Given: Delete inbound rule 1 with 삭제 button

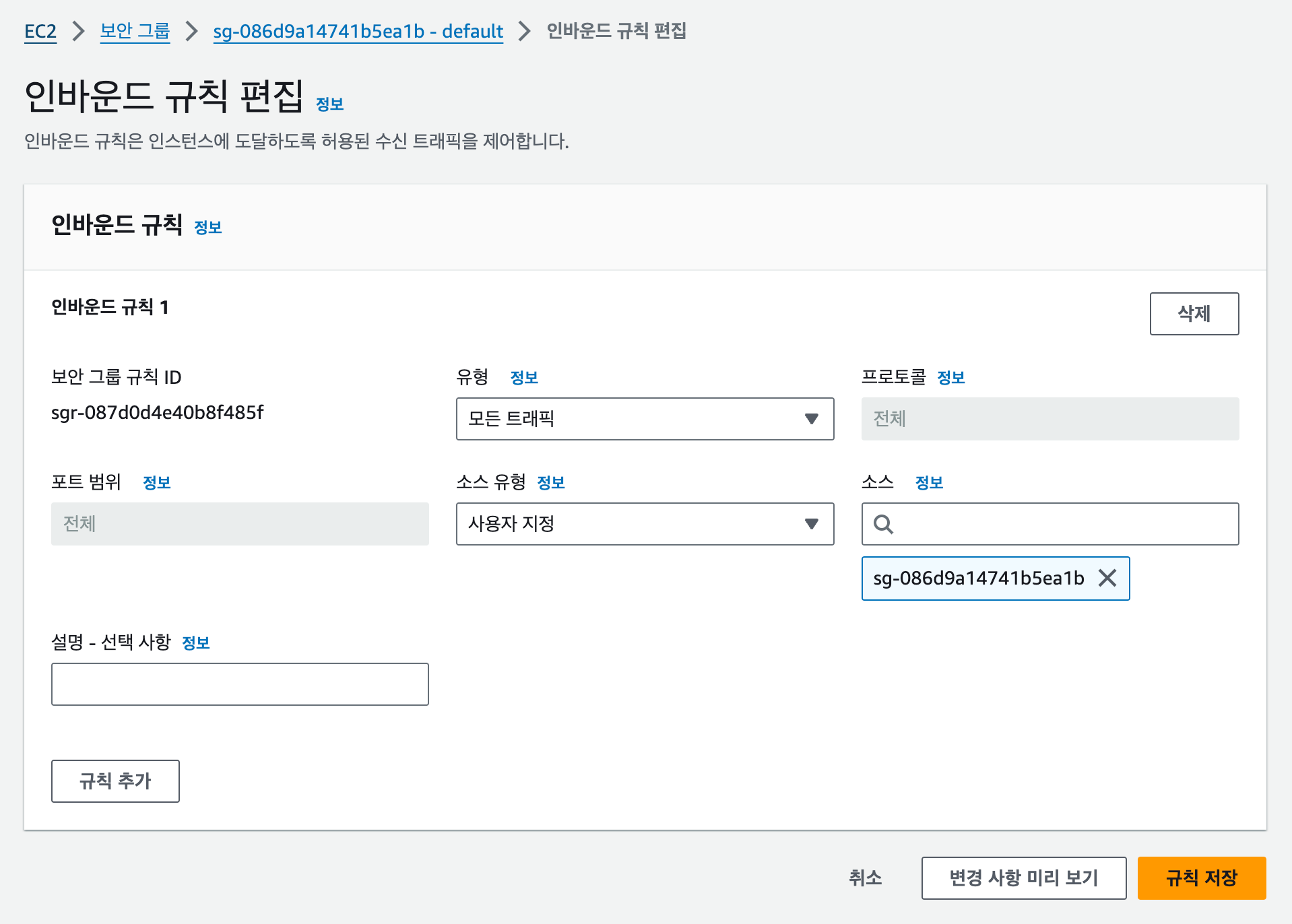Looking at the screenshot, I should [x=1194, y=313].
